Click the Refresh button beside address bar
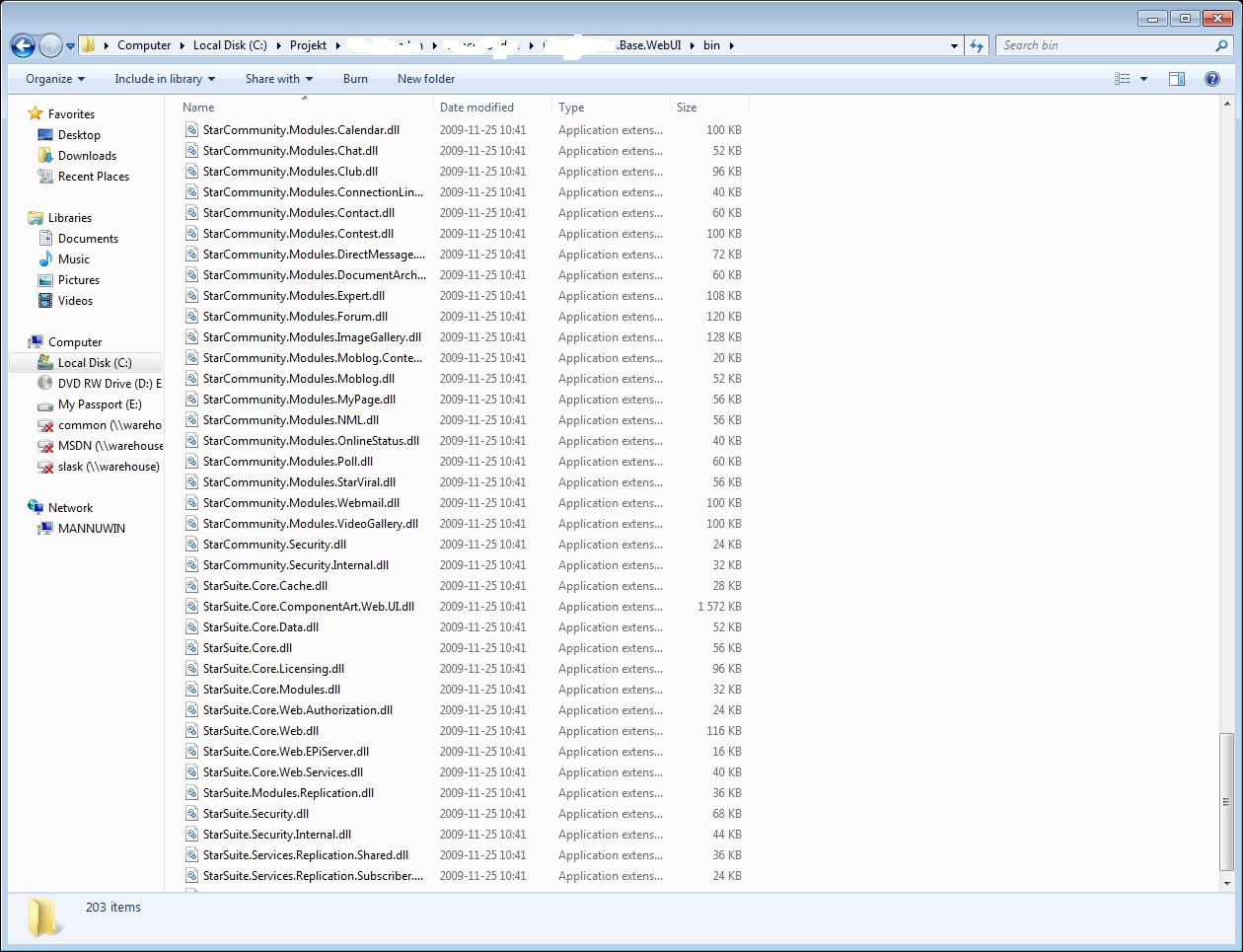Image resolution: width=1243 pixels, height=952 pixels. click(977, 45)
